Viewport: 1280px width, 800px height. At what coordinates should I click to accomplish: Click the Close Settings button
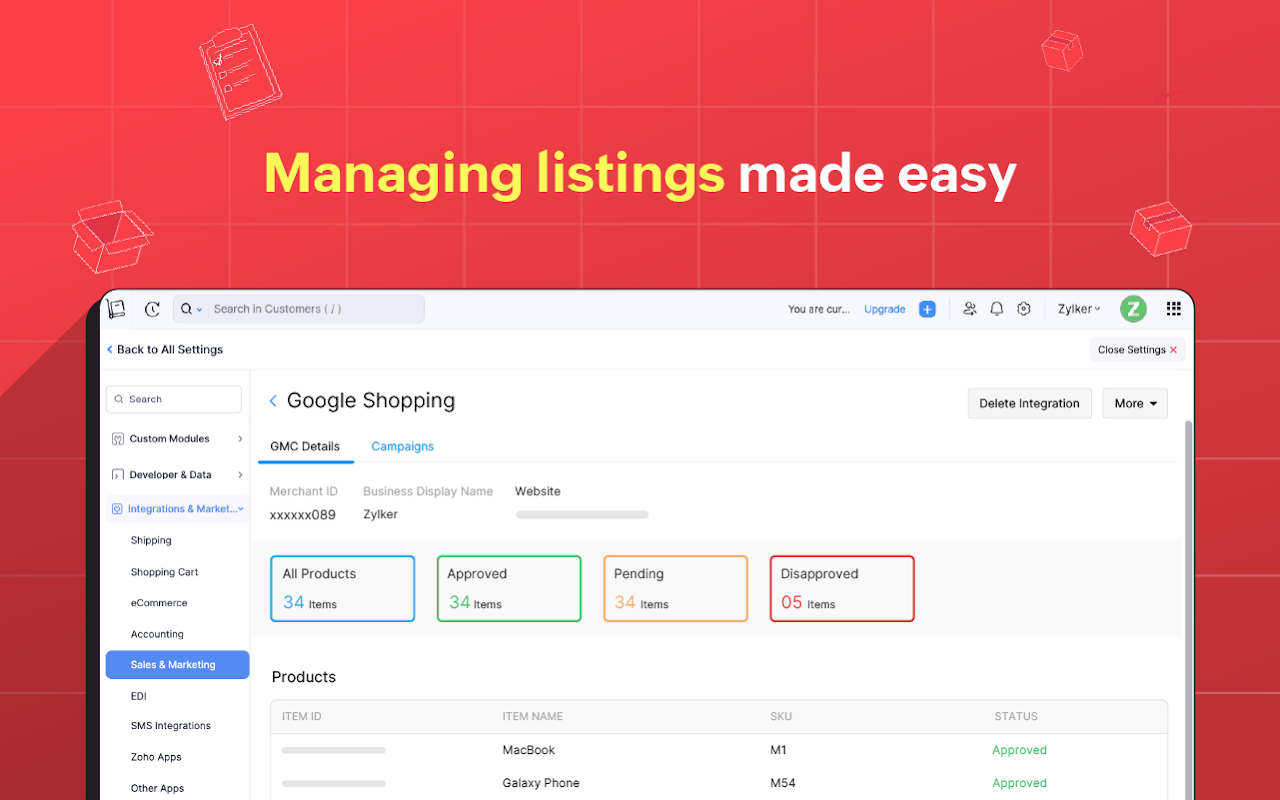pos(1137,350)
